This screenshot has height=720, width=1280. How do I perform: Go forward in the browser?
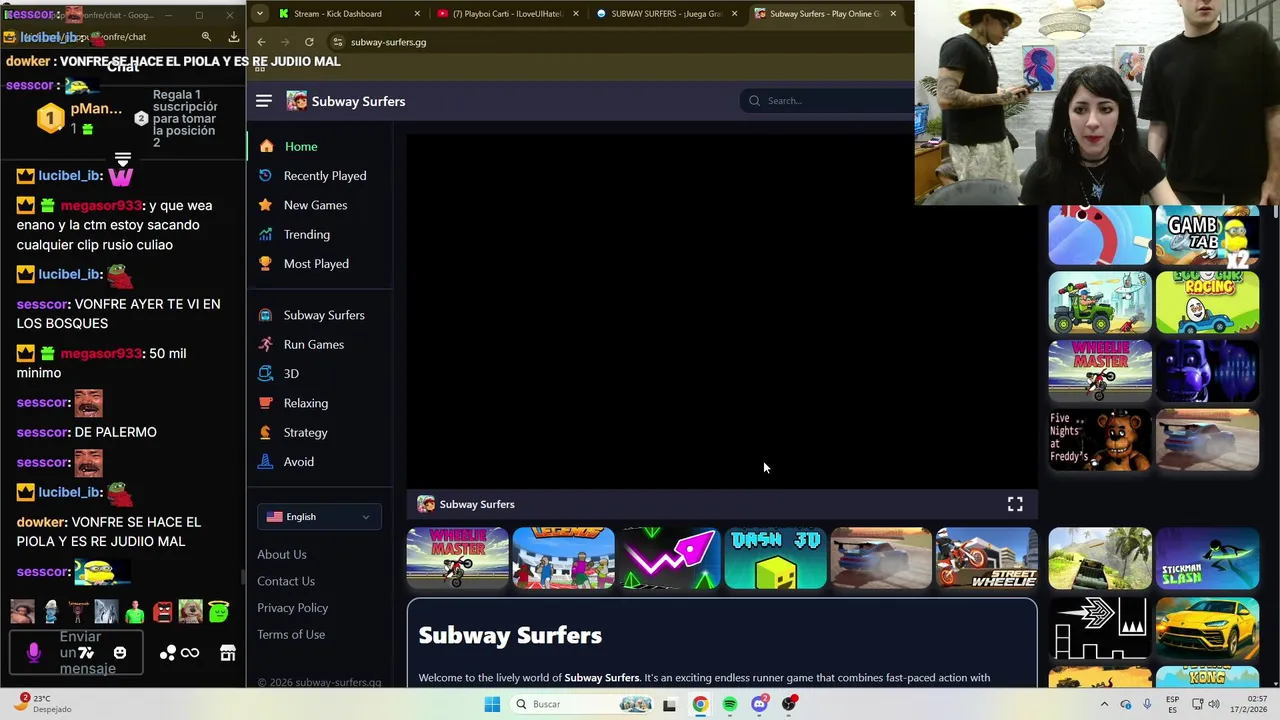pyautogui.click(x=285, y=42)
